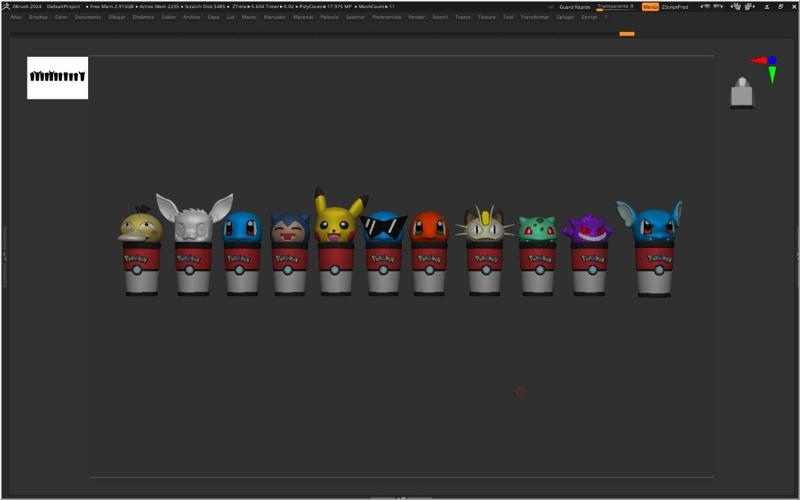Screen dimensions: 800x500
Task: Click the red X axis cone
Action: (x=759, y=61)
